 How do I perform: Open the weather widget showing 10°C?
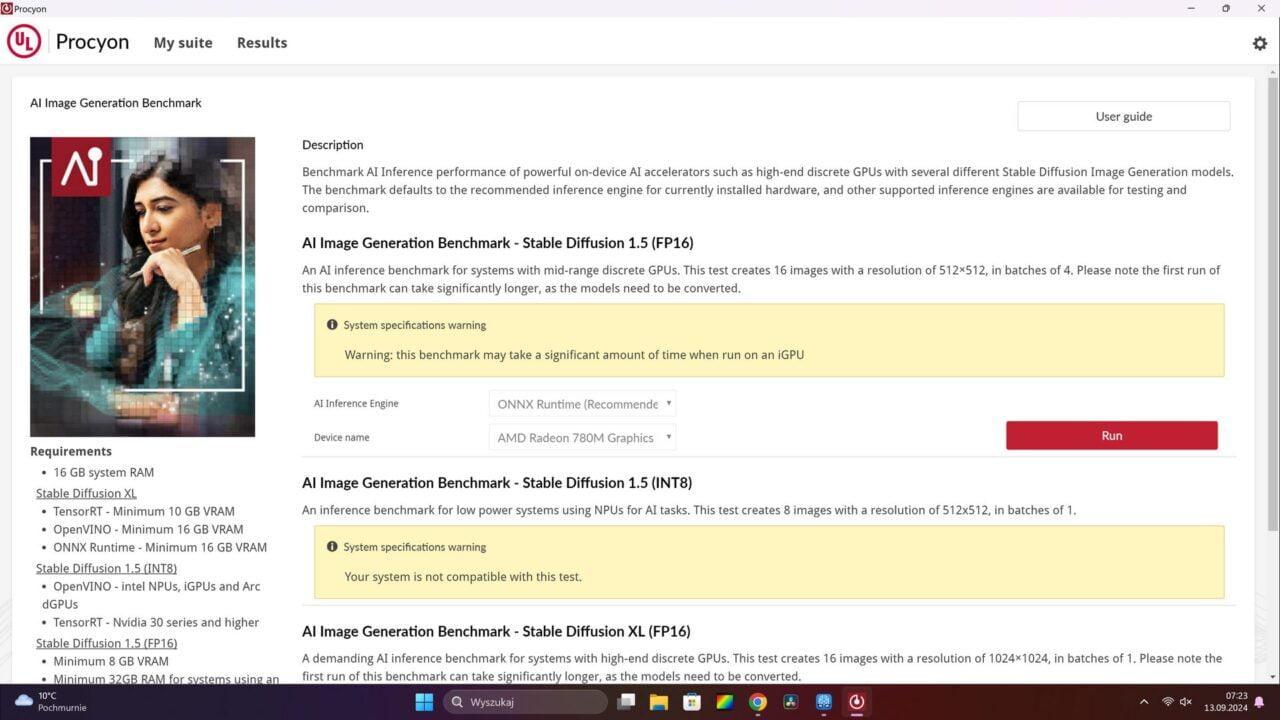point(52,702)
